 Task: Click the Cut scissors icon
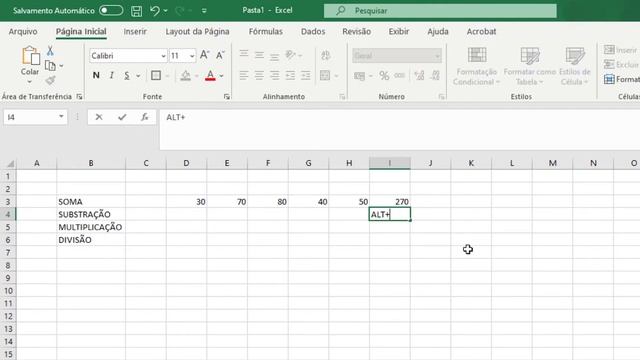[x=50, y=51]
